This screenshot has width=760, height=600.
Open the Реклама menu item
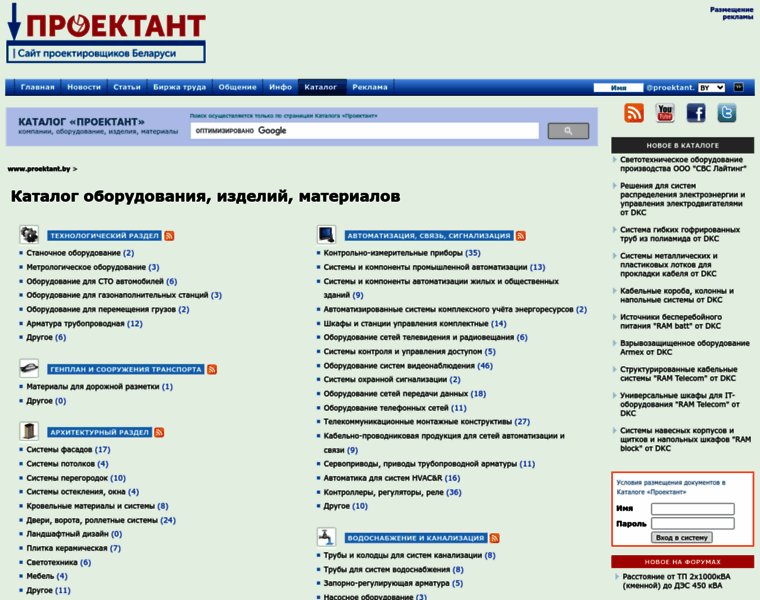[370, 87]
